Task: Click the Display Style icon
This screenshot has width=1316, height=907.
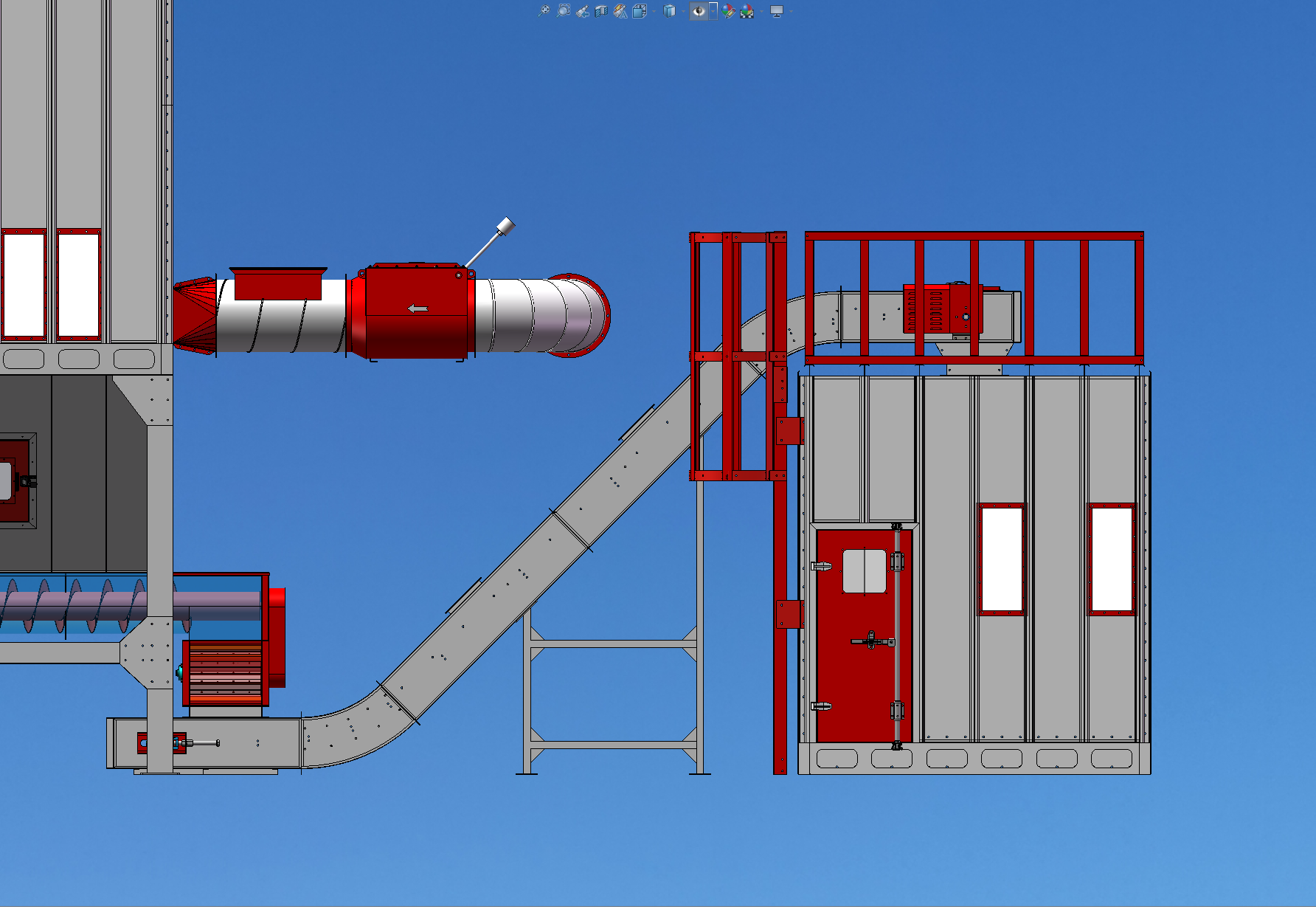Action: point(670,11)
